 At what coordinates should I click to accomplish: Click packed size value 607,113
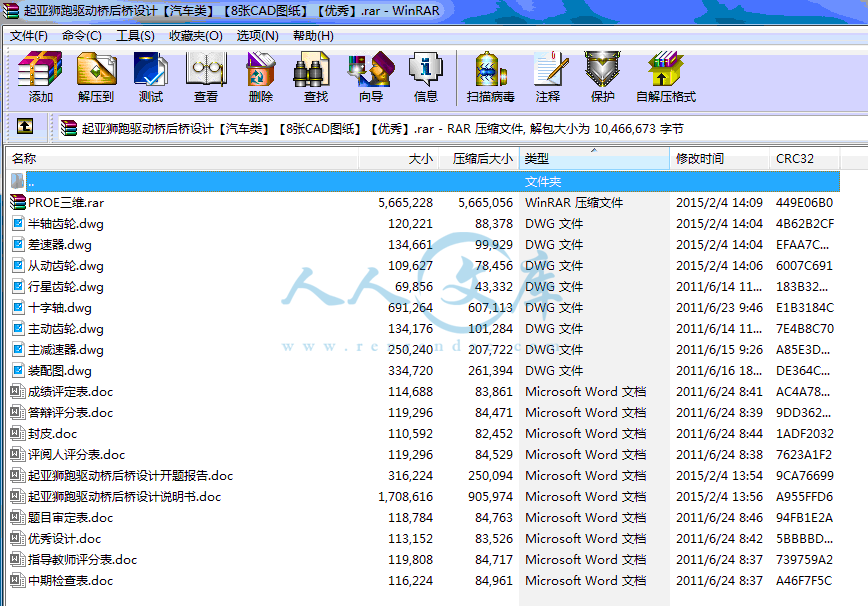click(490, 308)
